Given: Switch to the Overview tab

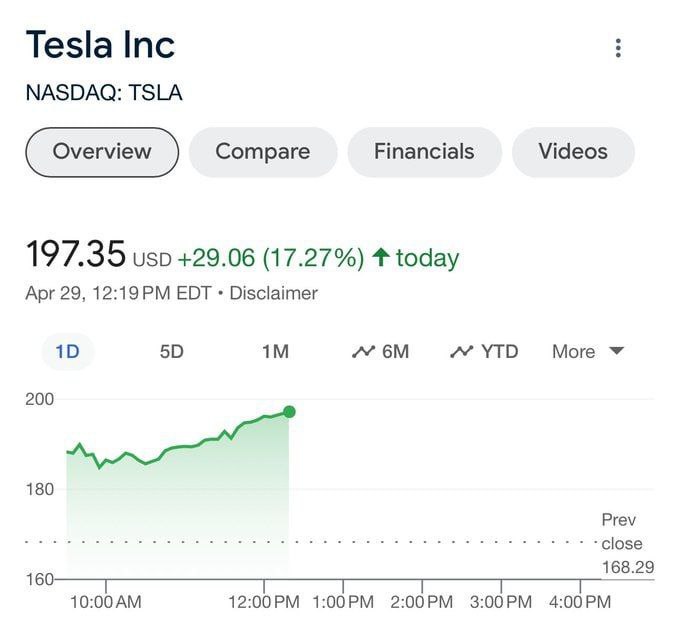Looking at the screenshot, I should (x=102, y=152).
